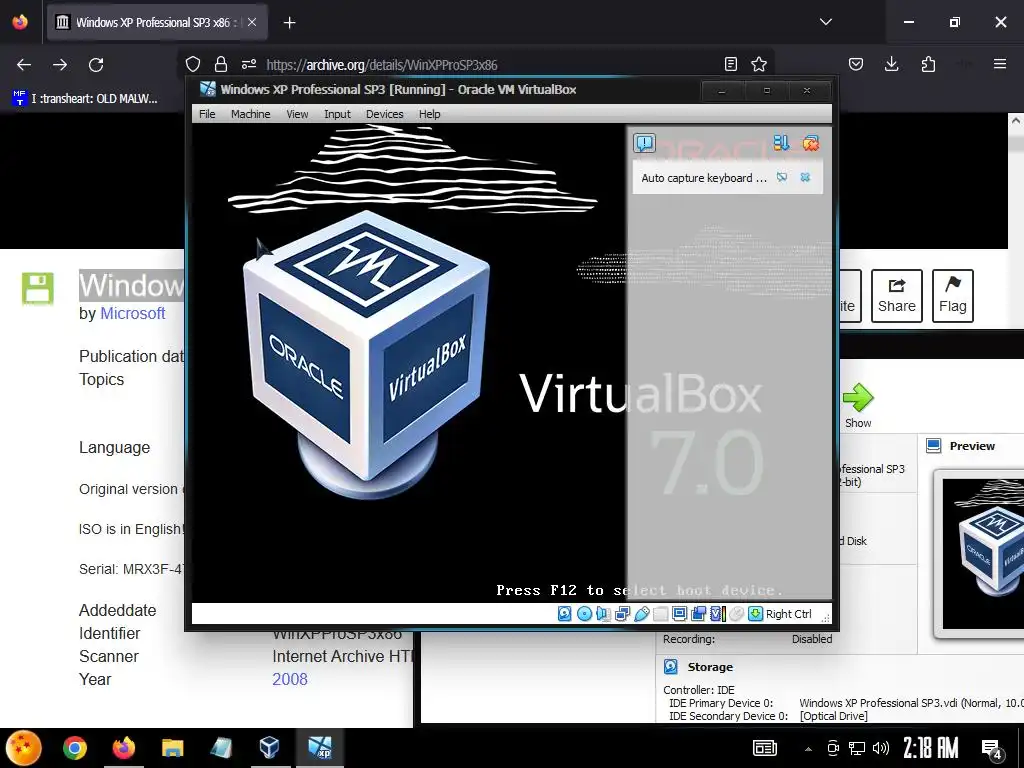Viewport: 1024px width, 768px height.
Task: Open a new tab with the plus button
Action: (x=289, y=23)
